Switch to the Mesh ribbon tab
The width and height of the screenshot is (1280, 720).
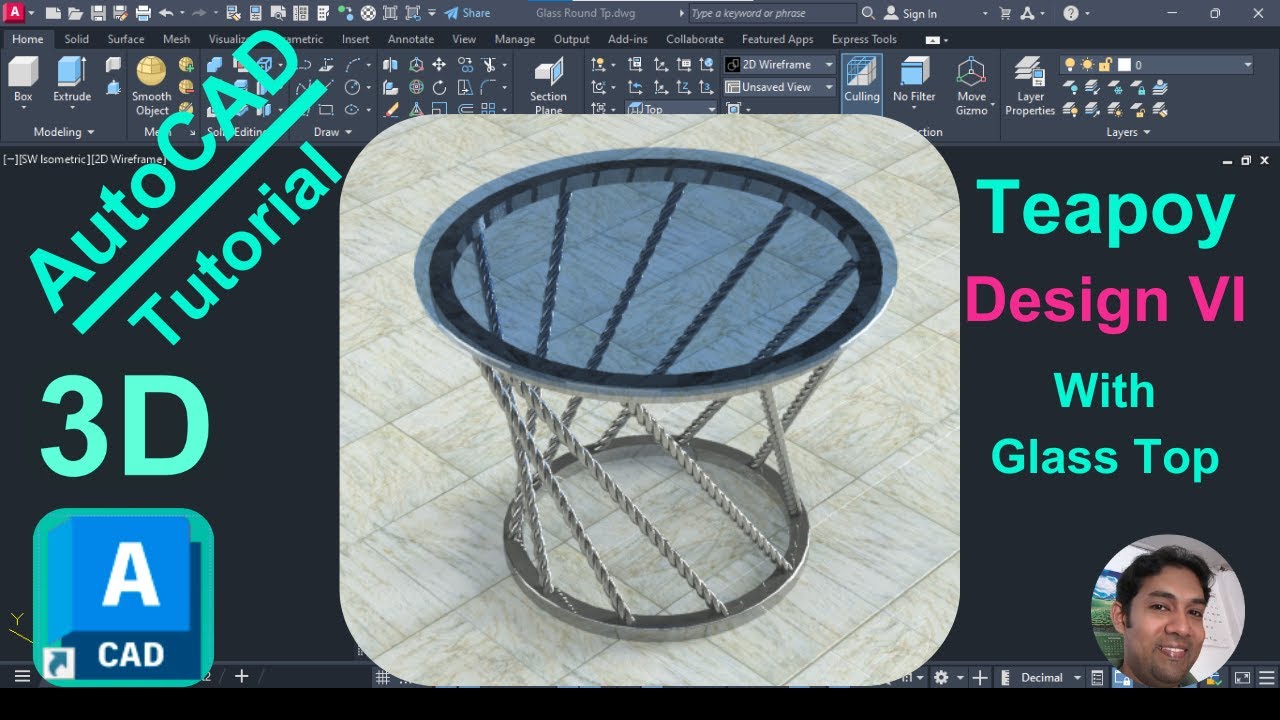click(x=176, y=39)
